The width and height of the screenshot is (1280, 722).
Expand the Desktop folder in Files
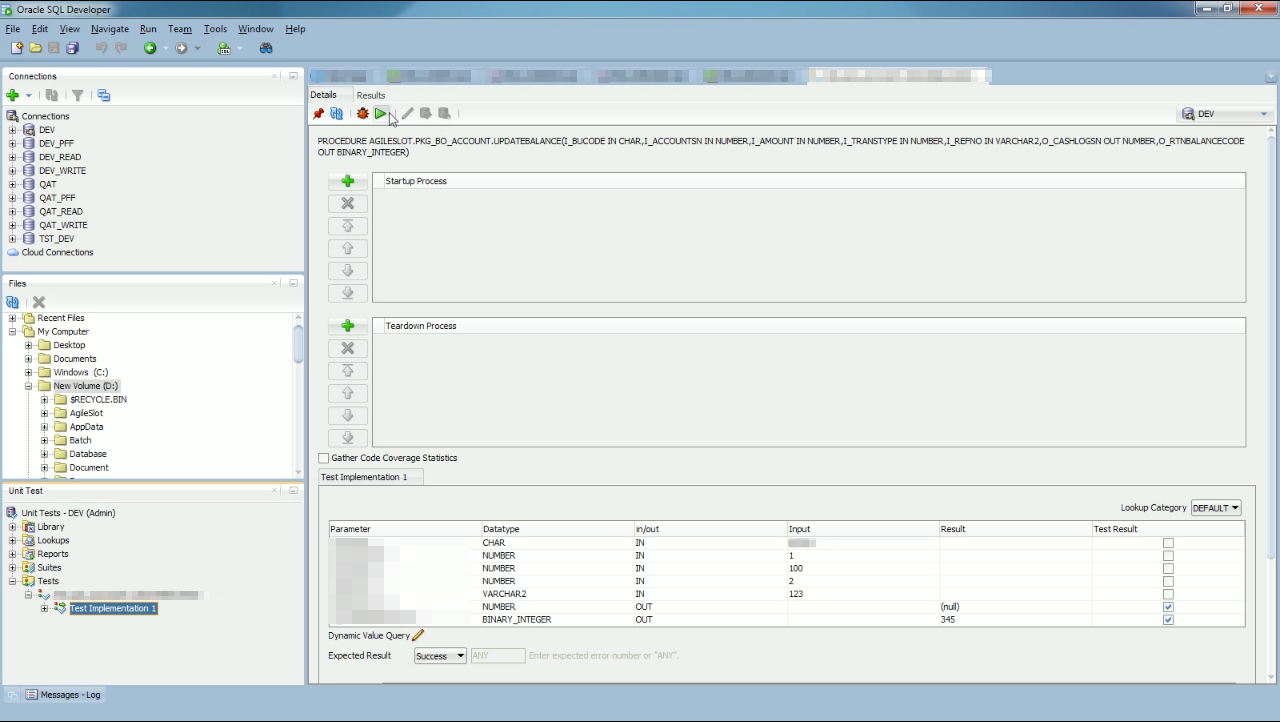pyautogui.click(x=29, y=345)
